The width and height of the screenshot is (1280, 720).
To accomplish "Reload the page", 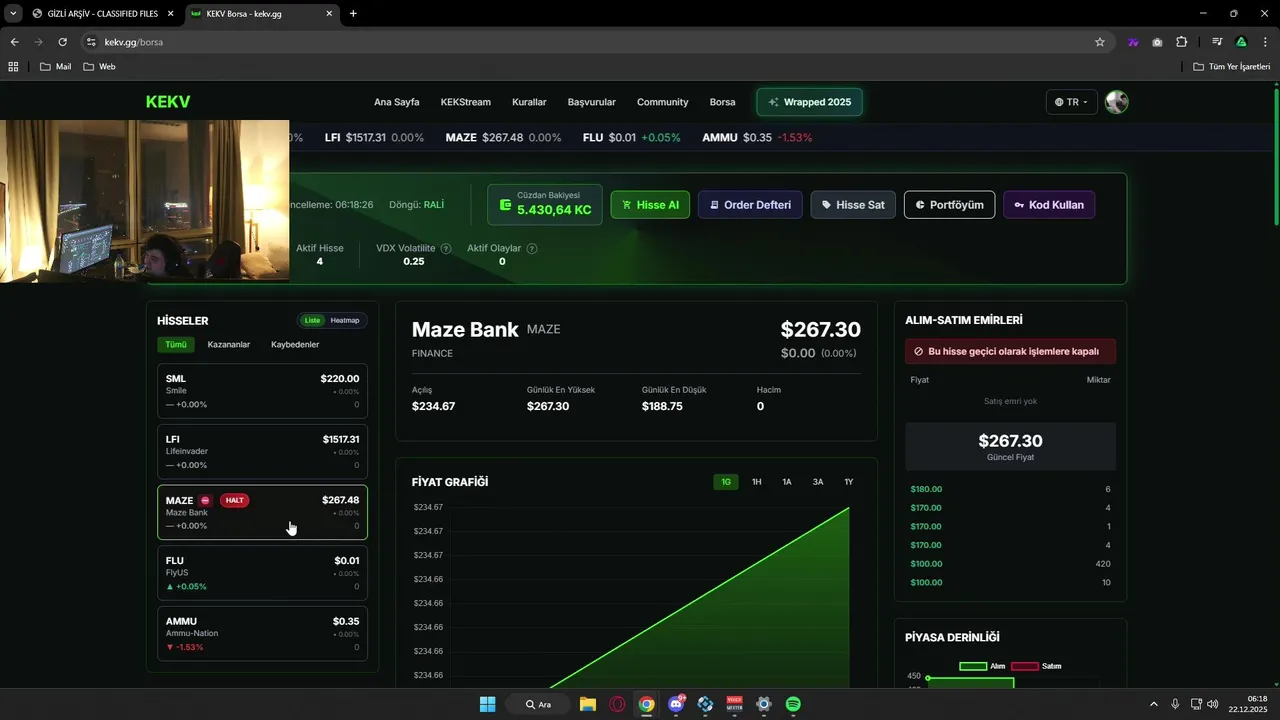I will 62,42.
